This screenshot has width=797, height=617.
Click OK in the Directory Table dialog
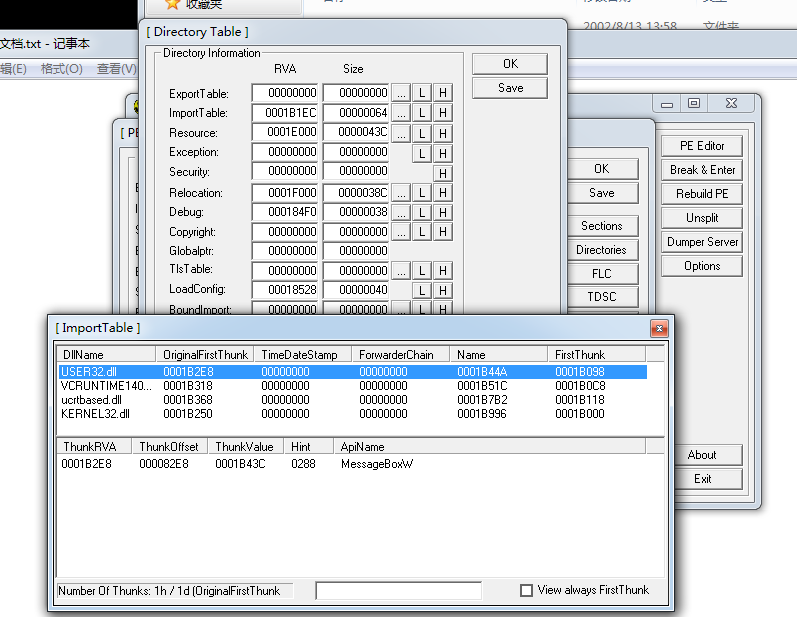(510, 64)
